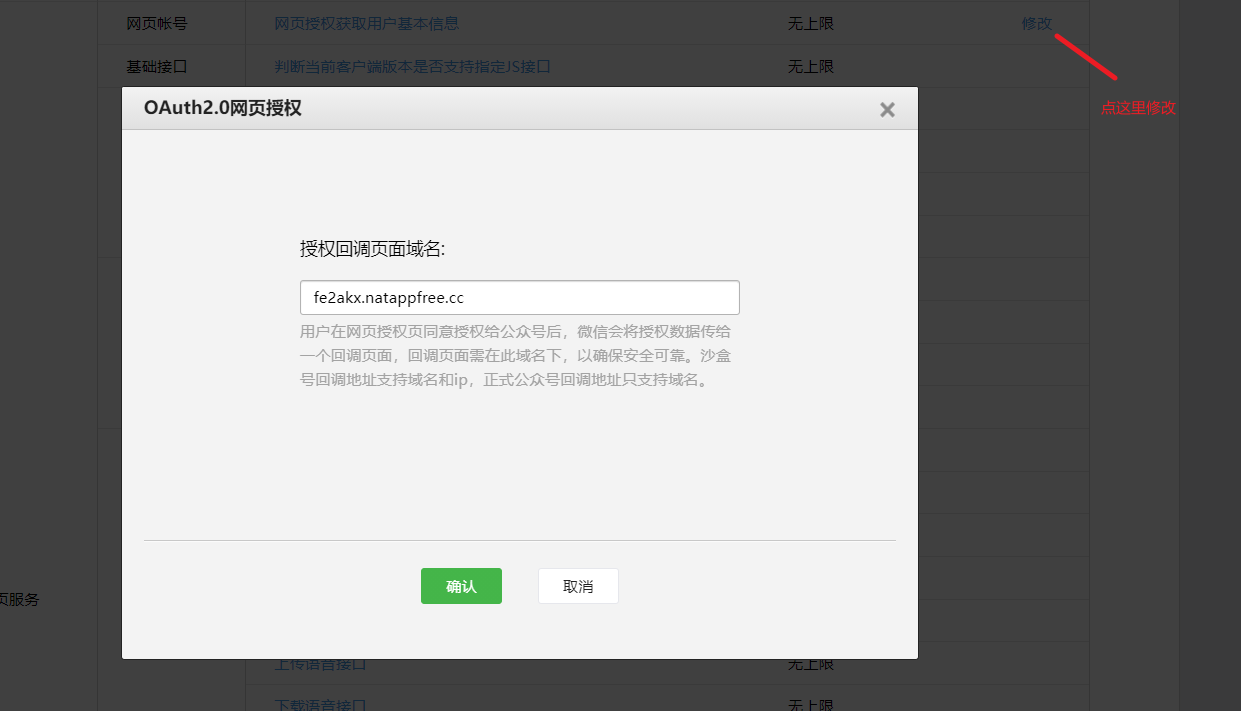Click 无上限 in the 网页帐号 row
1241x711 pixels.
click(810, 23)
